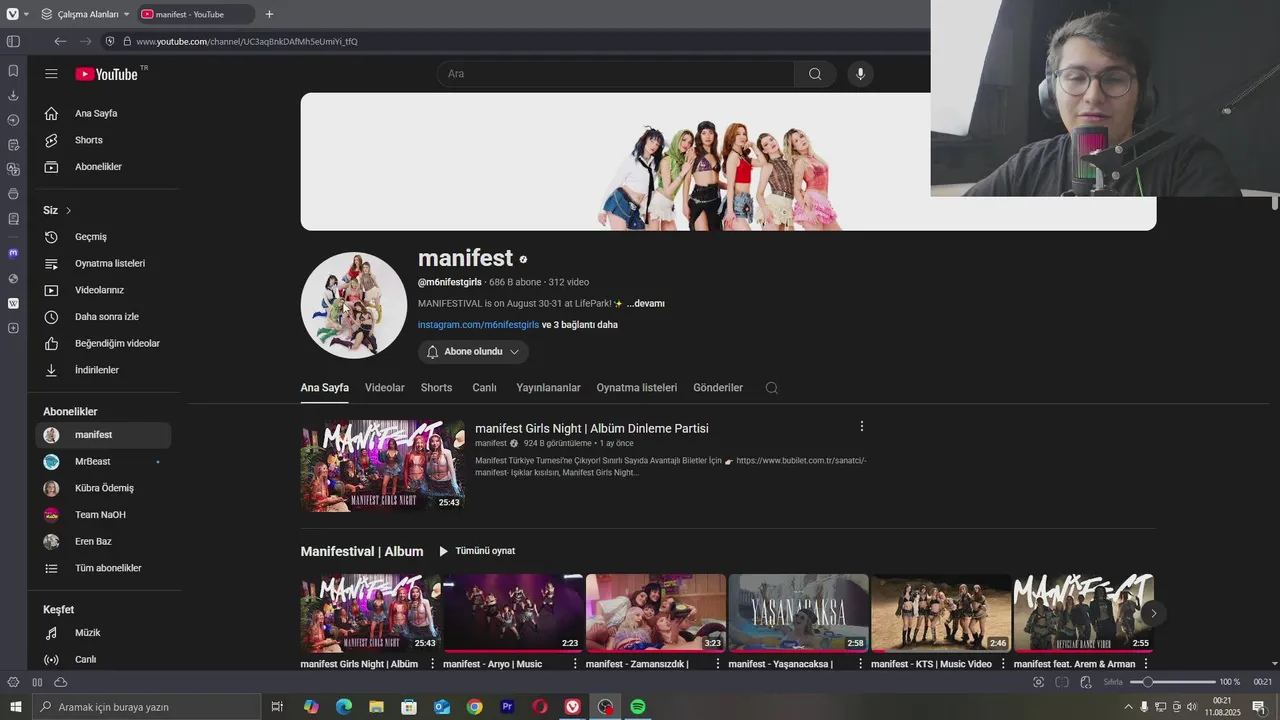Go back to previous page

pyautogui.click(x=60, y=41)
